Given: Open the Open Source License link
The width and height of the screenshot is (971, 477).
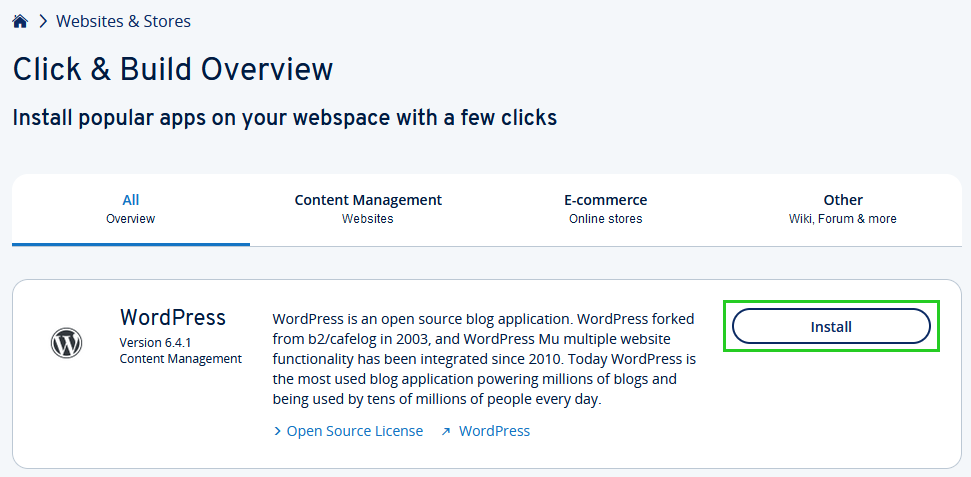Looking at the screenshot, I should [354, 431].
